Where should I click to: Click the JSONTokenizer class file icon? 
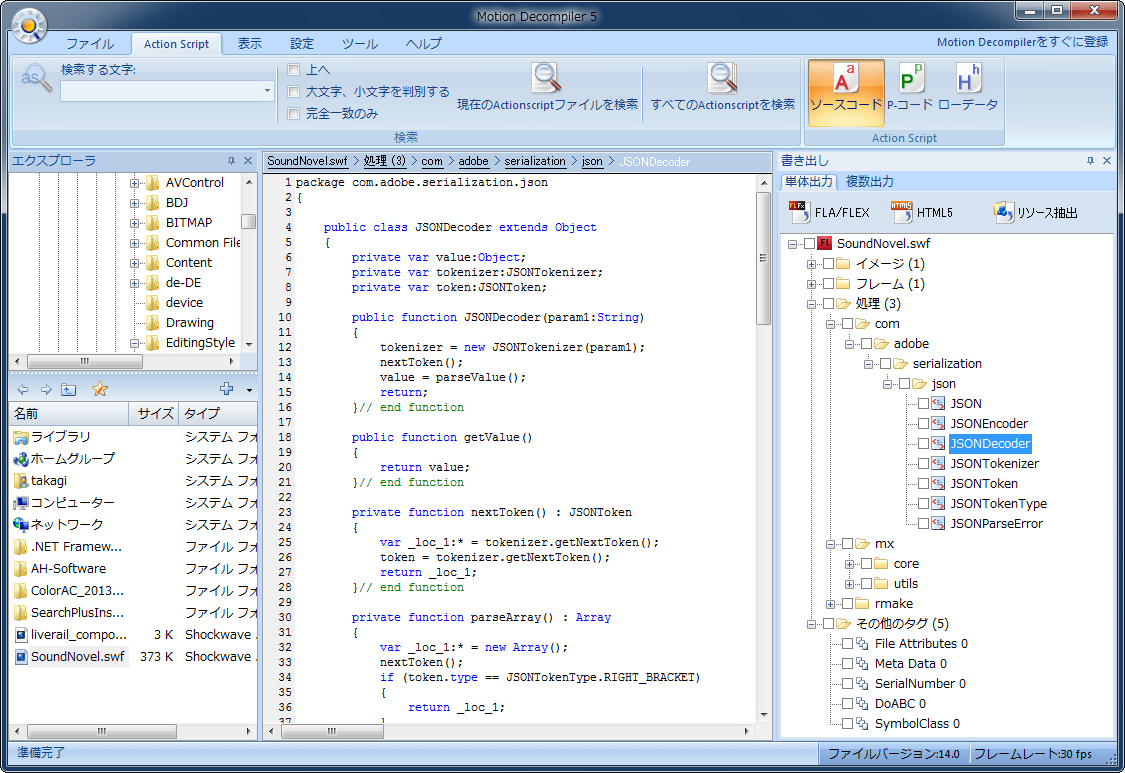pos(938,464)
